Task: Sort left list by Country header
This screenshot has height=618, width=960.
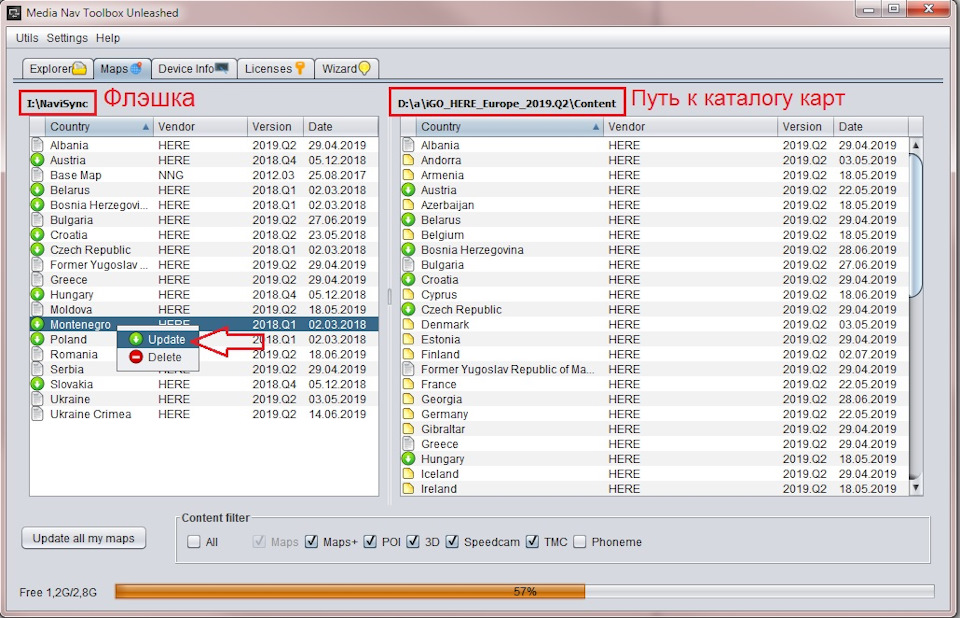Action: [x=99, y=127]
